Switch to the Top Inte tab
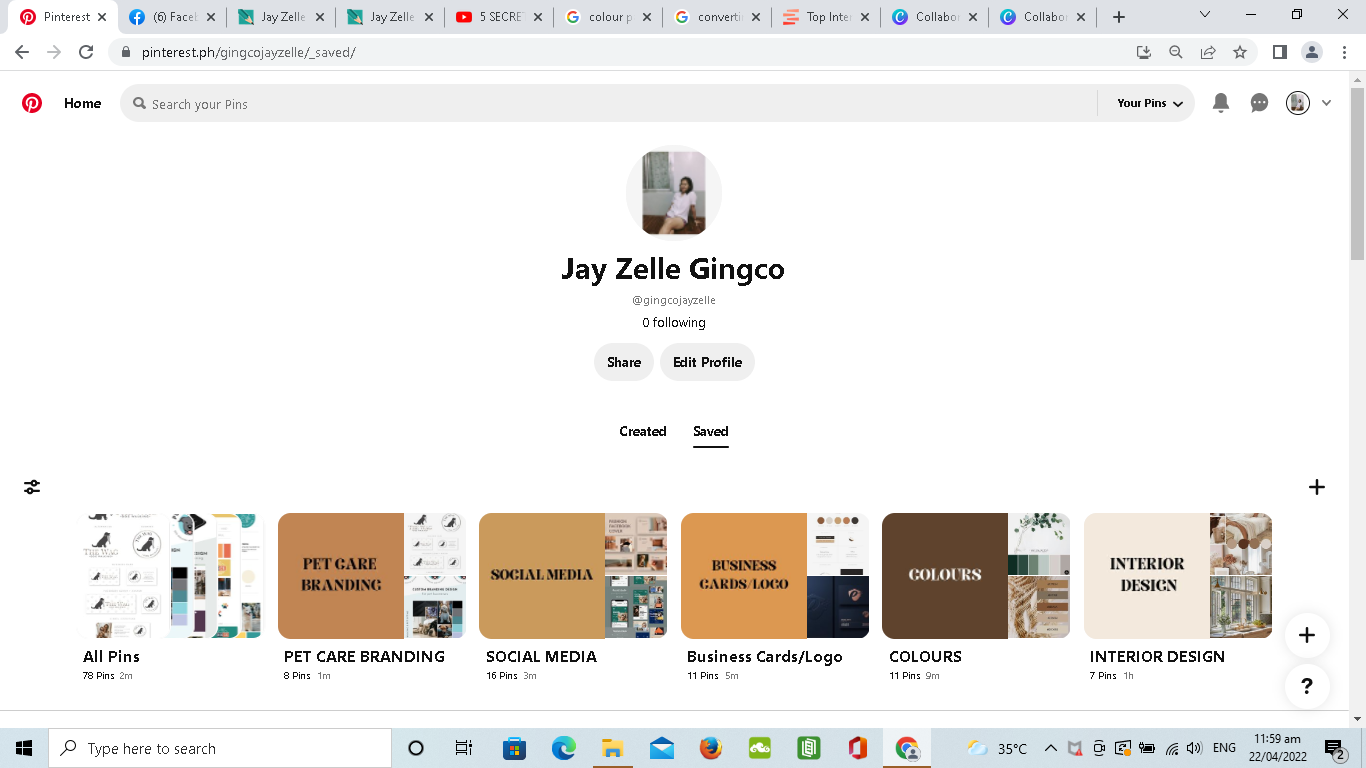Viewport: 1366px width, 768px height. tap(827, 17)
